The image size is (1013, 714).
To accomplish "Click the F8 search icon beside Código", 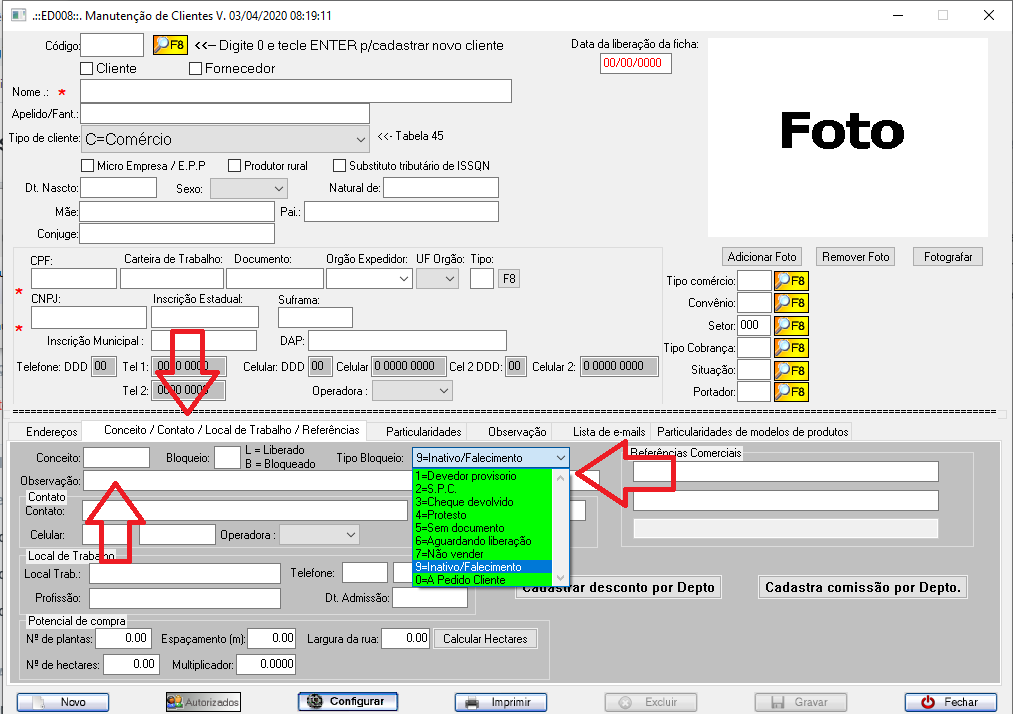I will (169, 45).
